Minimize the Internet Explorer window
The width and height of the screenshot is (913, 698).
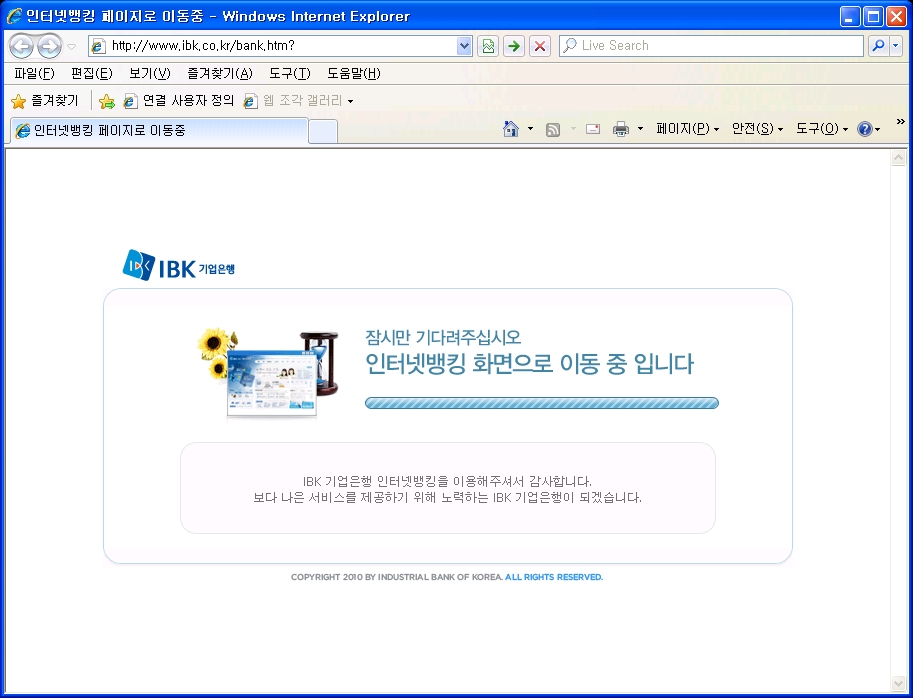click(850, 17)
